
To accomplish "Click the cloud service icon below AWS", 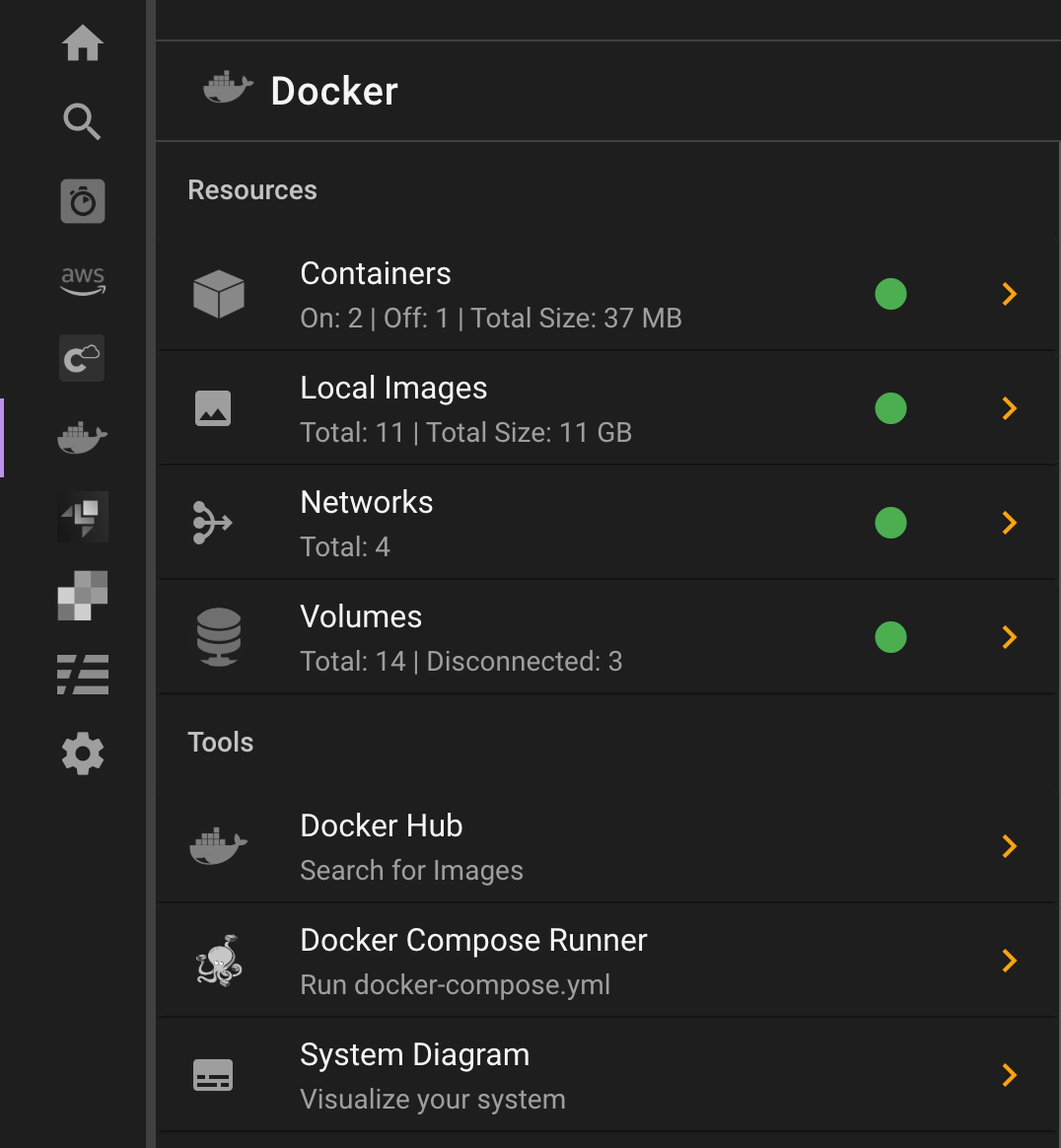I will [x=83, y=358].
